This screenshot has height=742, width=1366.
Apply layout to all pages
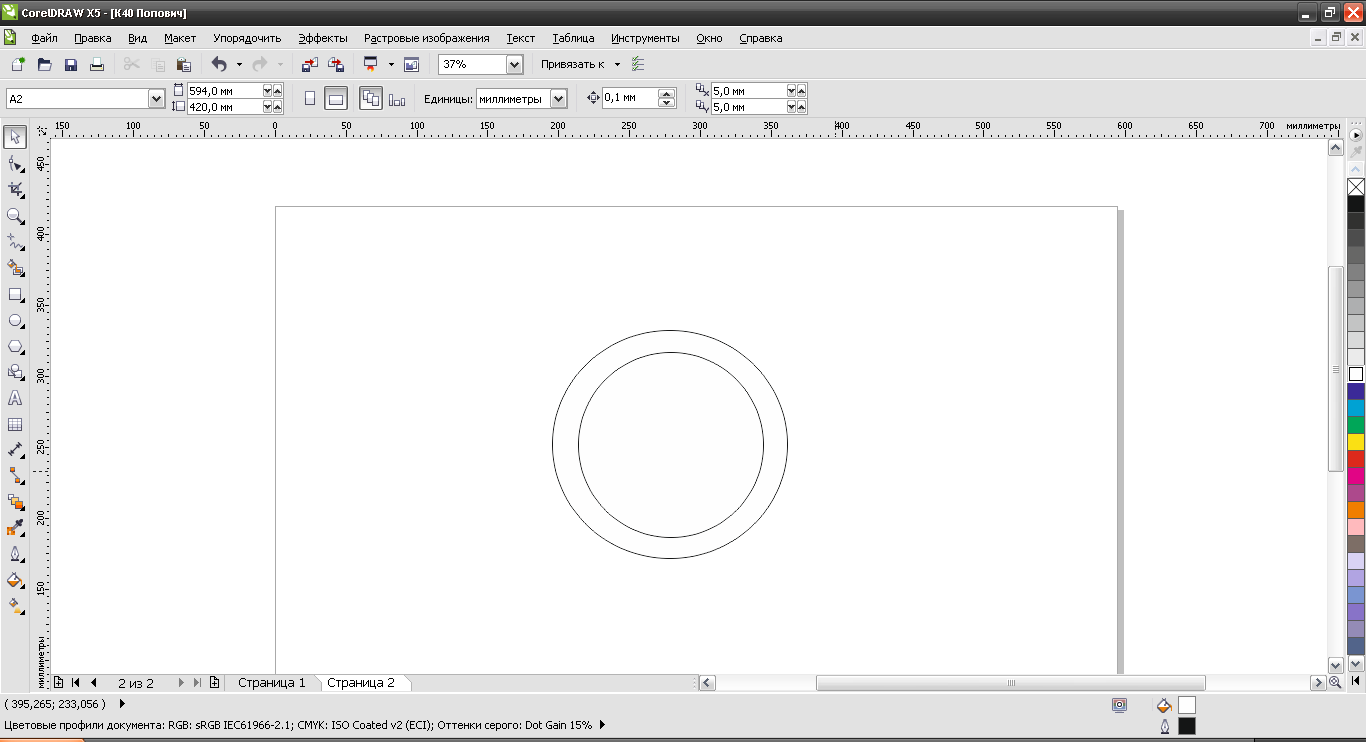(x=371, y=99)
